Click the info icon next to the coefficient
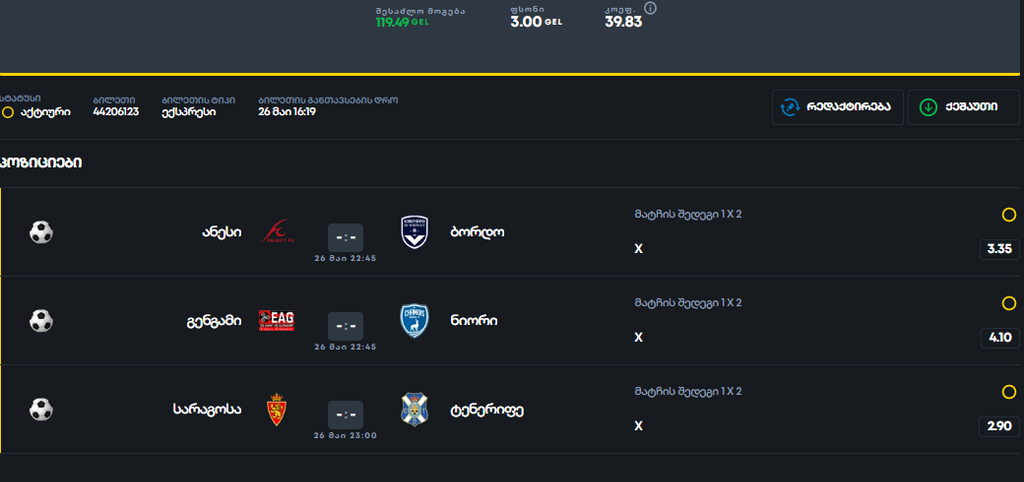 [650, 8]
